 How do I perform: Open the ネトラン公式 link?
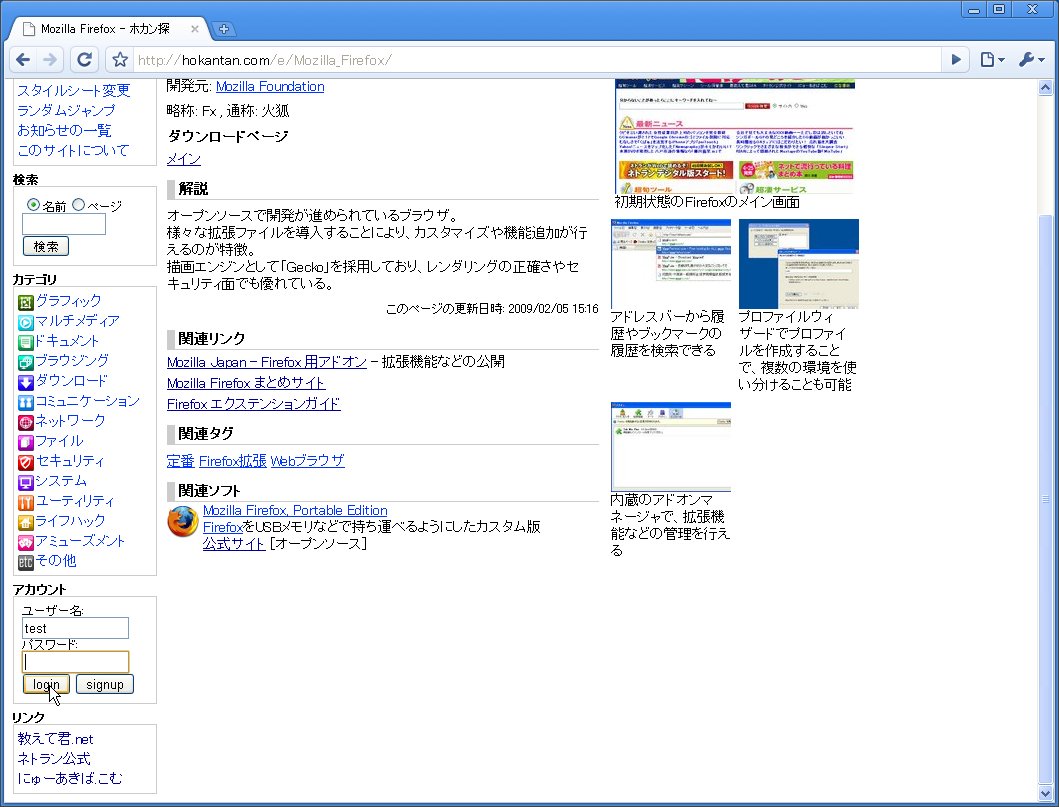coord(54,758)
